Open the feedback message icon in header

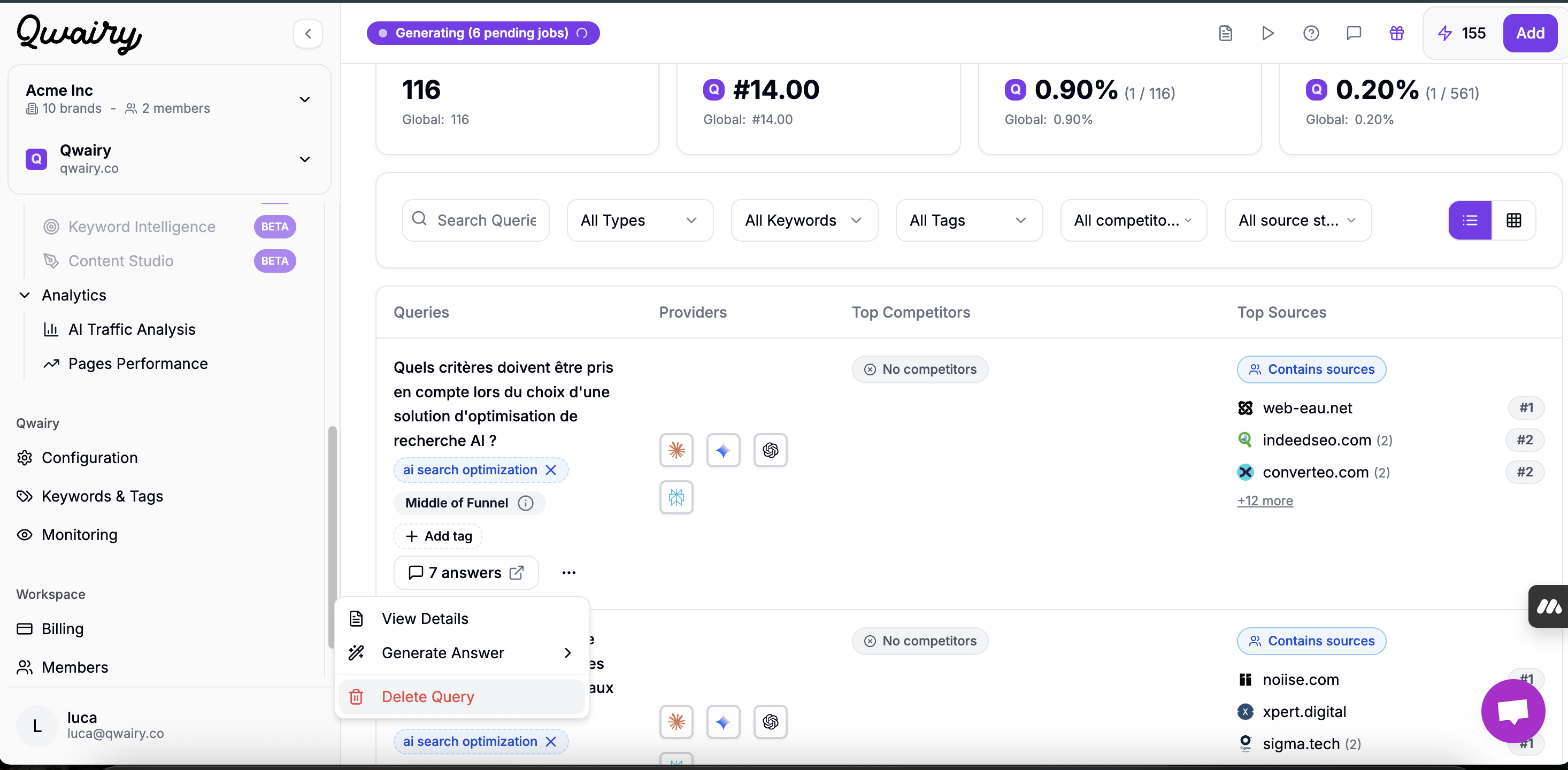(1353, 33)
